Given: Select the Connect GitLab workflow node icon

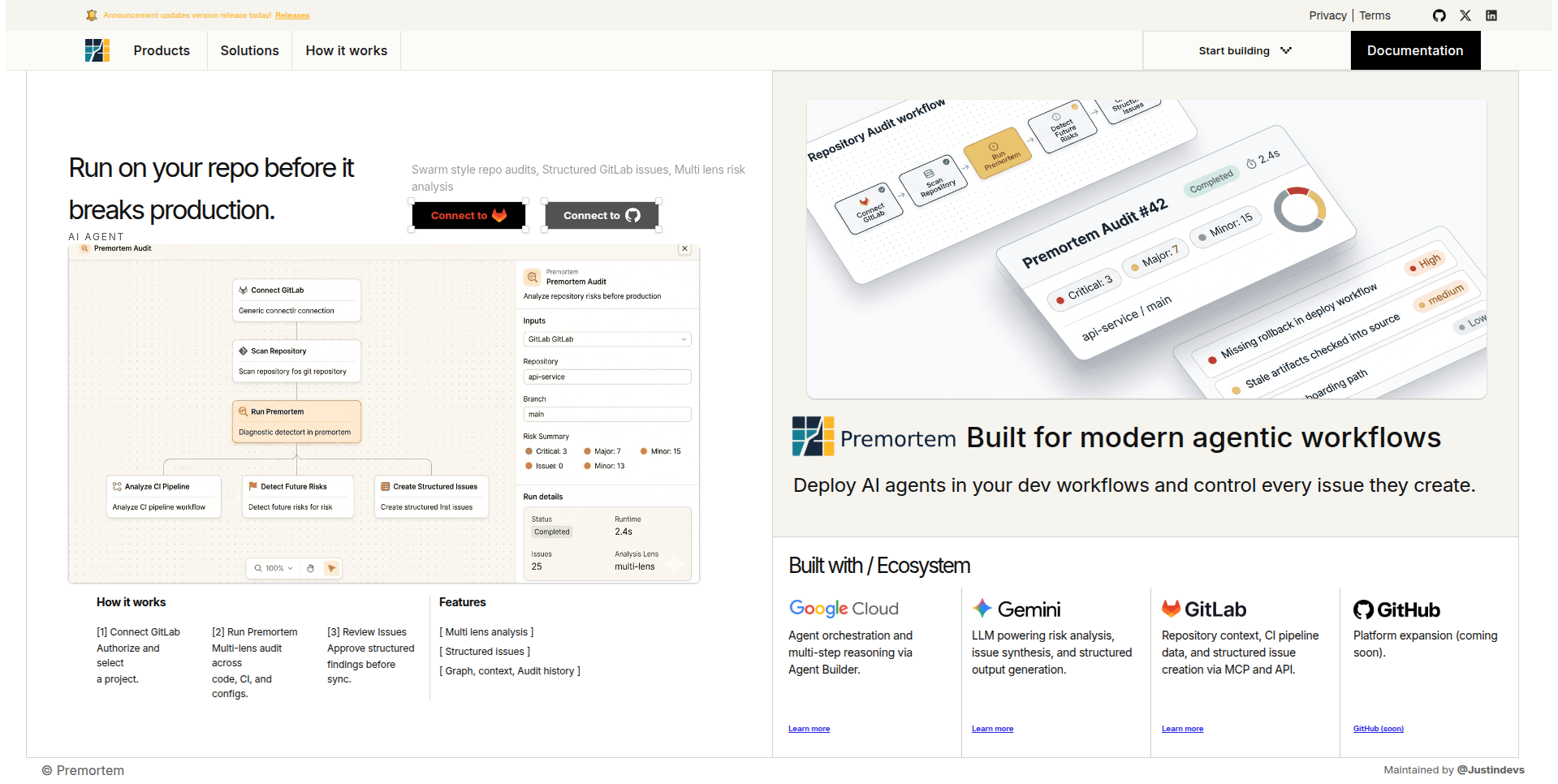Looking at the screenshot, I should click(x=243, y=290).
